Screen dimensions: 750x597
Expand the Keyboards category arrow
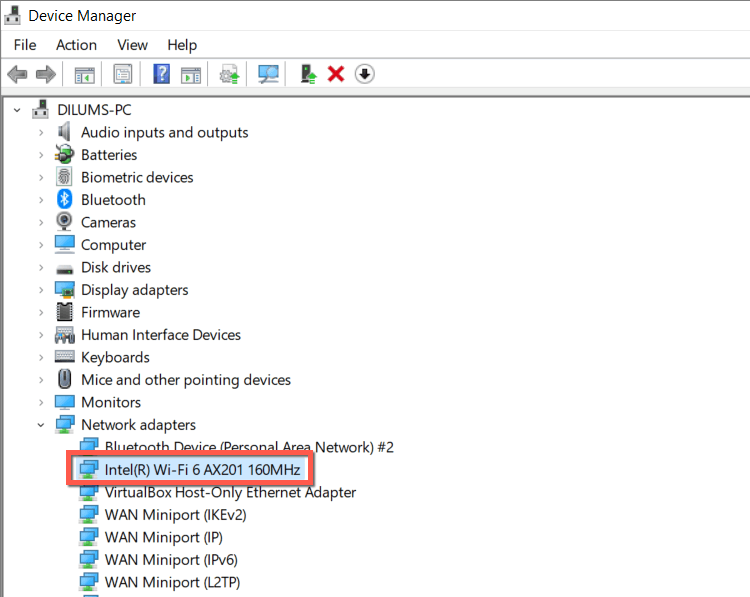pos(41,357)
